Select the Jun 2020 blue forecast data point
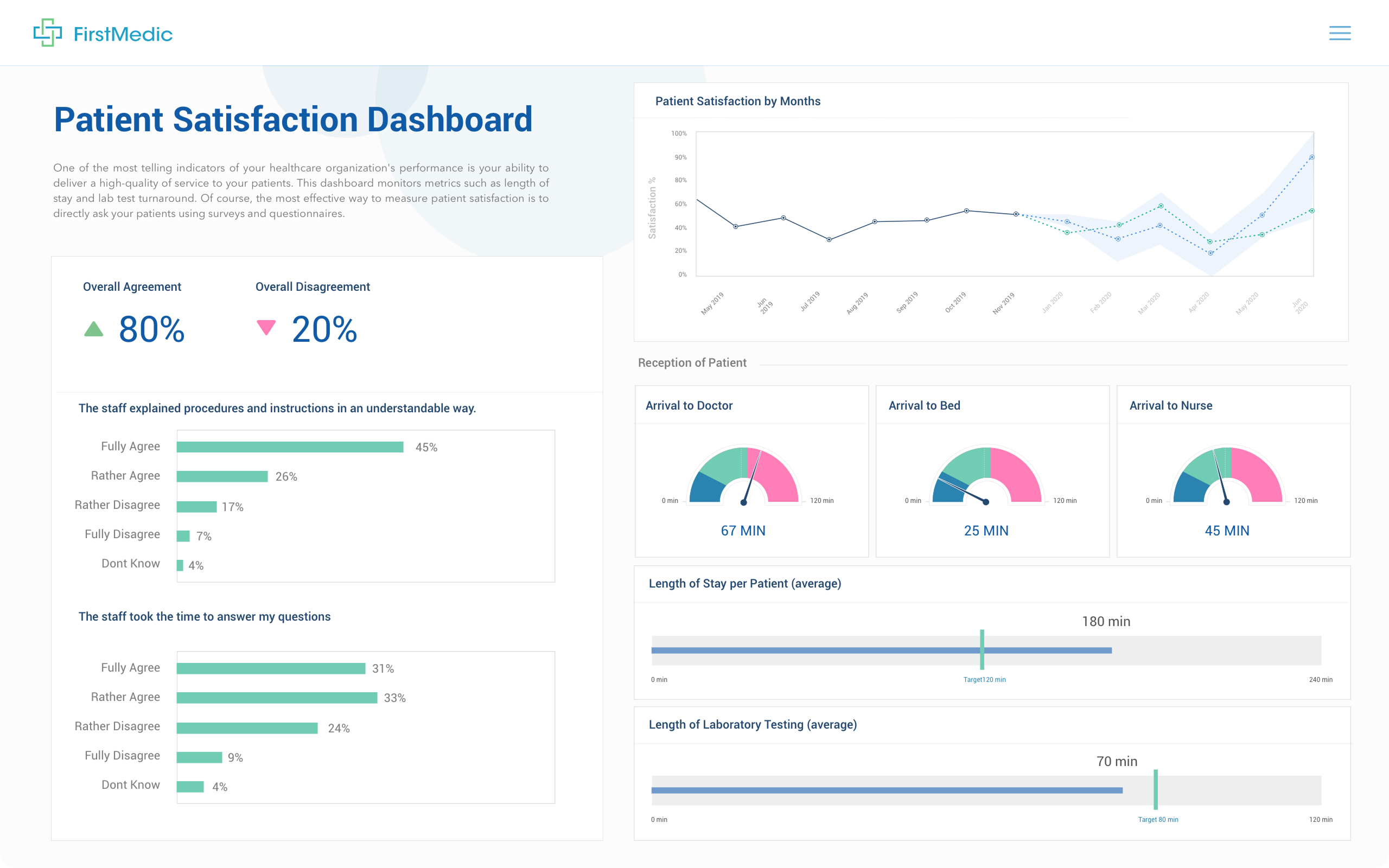 point(1311,157)
